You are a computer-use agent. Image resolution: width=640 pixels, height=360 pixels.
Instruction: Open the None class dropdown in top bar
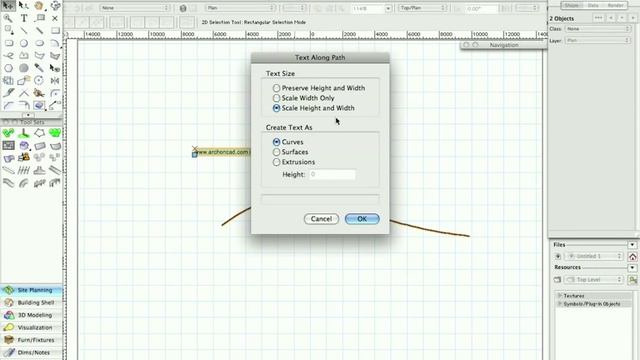tap(135, 8)
